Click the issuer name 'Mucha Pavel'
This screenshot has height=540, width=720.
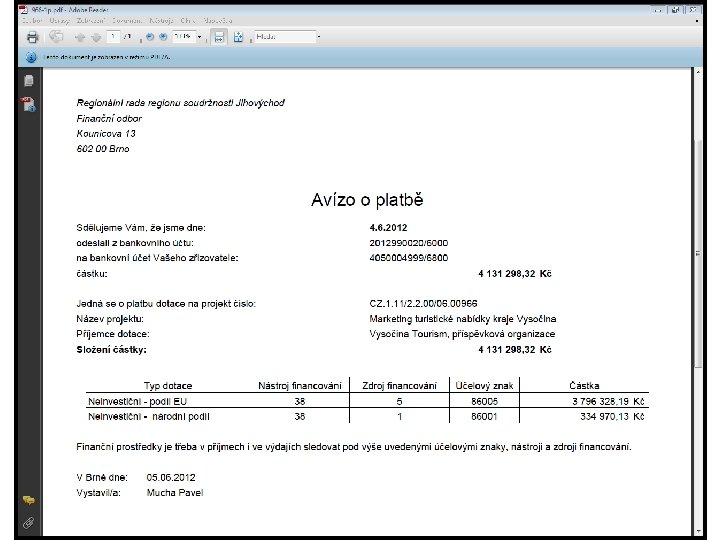[x=175, y=493]
